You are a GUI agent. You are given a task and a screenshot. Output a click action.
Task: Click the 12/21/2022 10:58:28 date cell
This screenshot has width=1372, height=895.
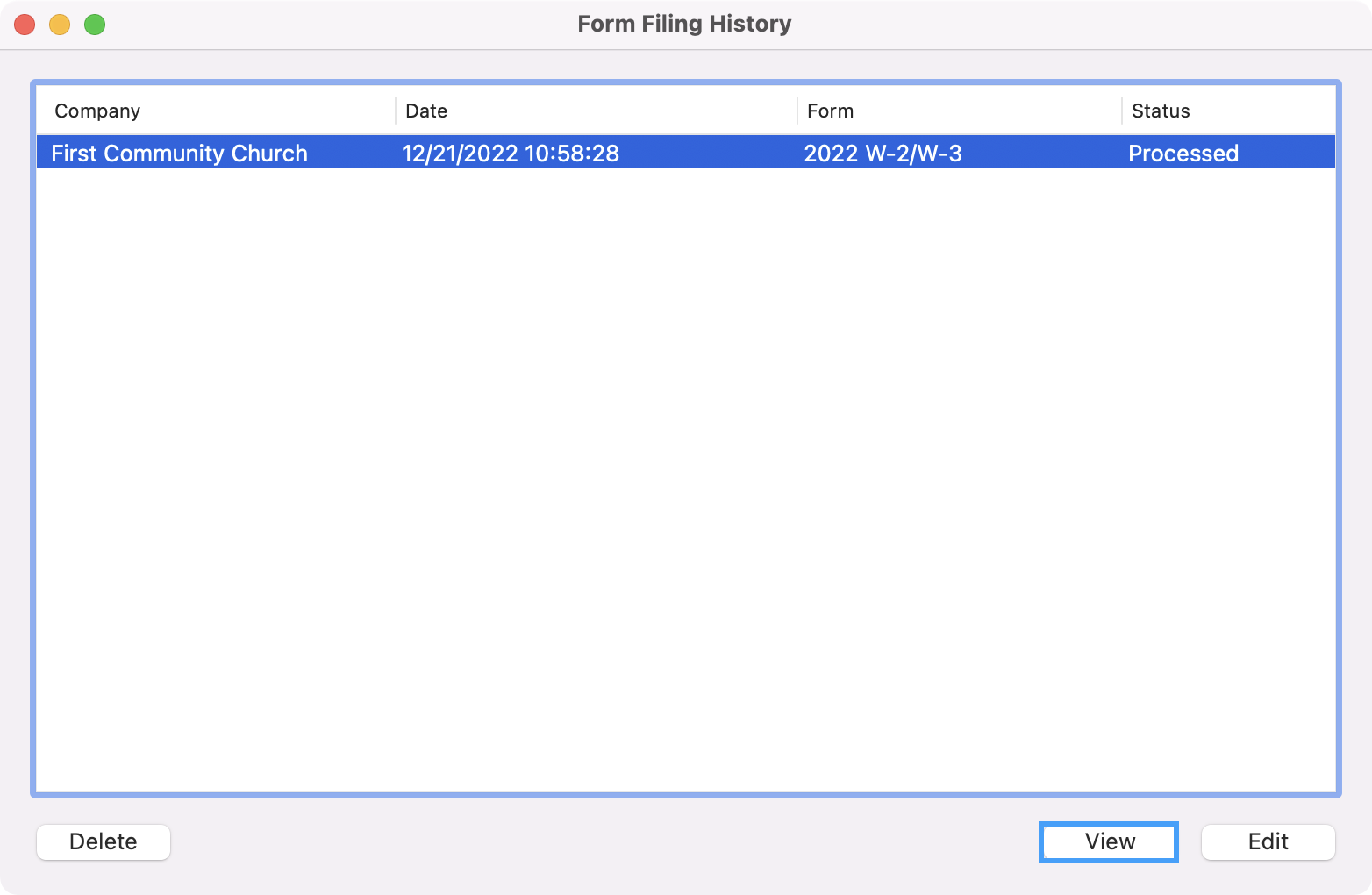click(x=511, y=154)
